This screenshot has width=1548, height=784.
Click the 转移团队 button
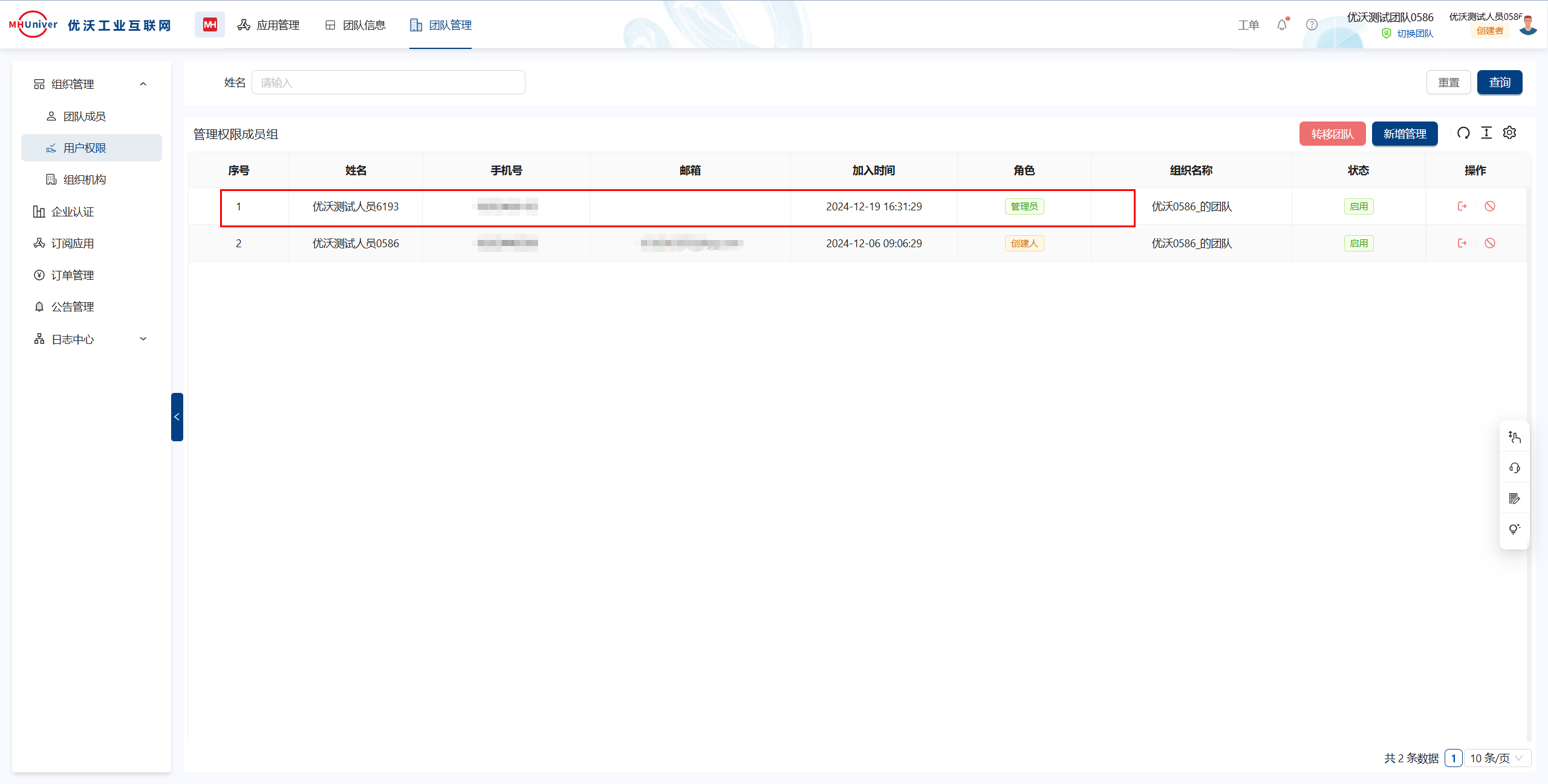click(x=1332, y=134)
